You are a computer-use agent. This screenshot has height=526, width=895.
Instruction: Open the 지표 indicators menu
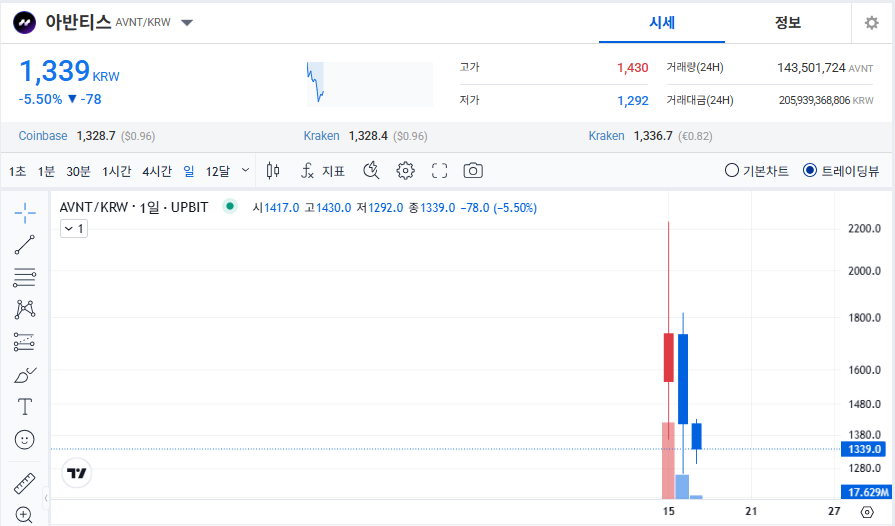pyautogui.click(x=322, y=171)
